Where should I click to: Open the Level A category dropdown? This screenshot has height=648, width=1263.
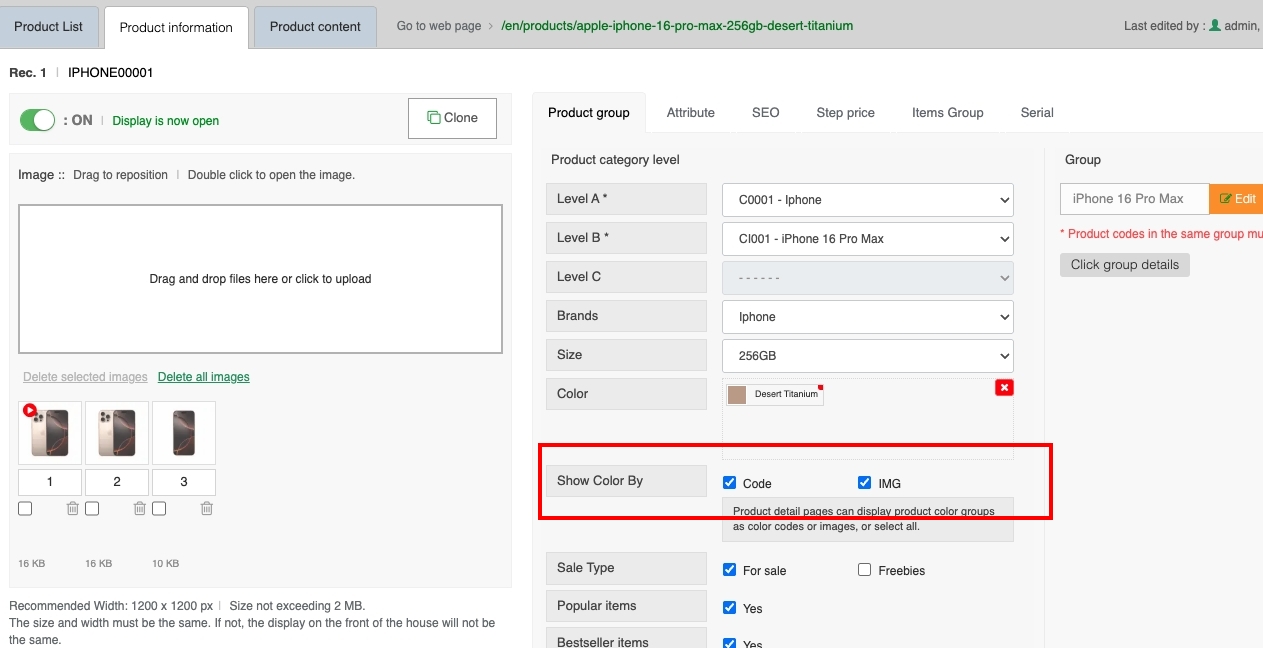pyautogui.click(x=867, y=200)
